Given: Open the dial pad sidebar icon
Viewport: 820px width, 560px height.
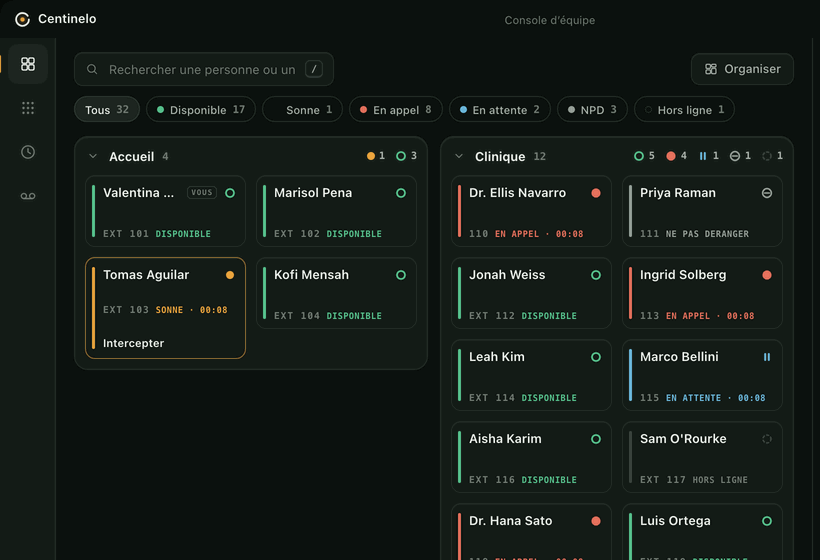Looking at the screenshot, I should click(28, 108).
